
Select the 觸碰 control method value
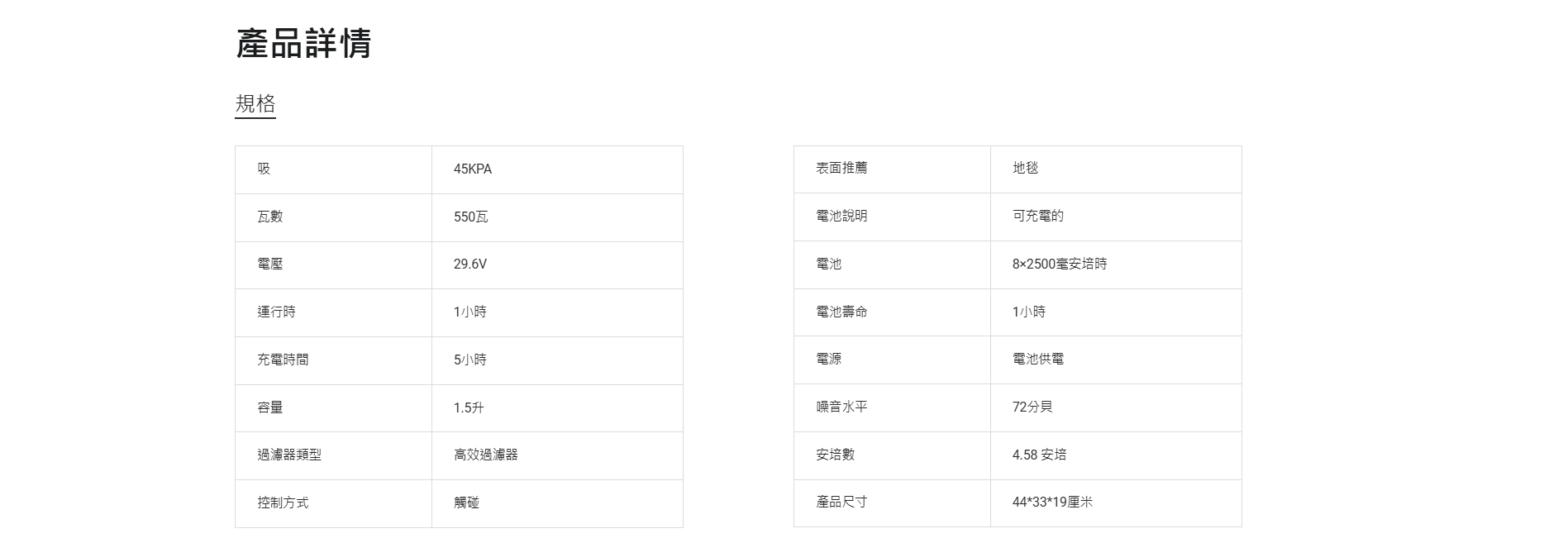(x=467, y=503)
